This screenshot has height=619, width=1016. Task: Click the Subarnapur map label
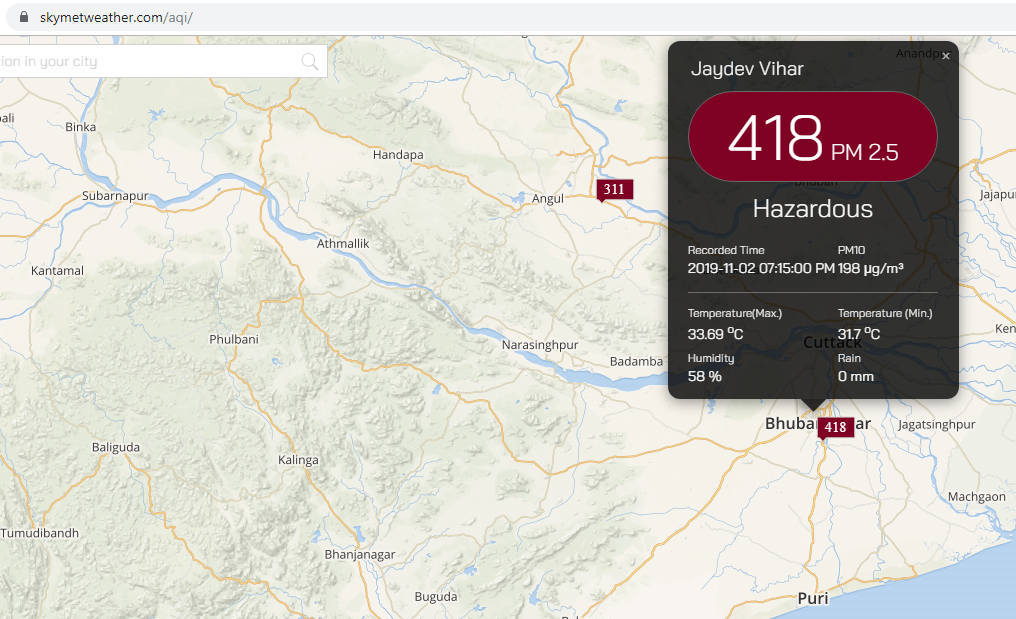point(115,196)
